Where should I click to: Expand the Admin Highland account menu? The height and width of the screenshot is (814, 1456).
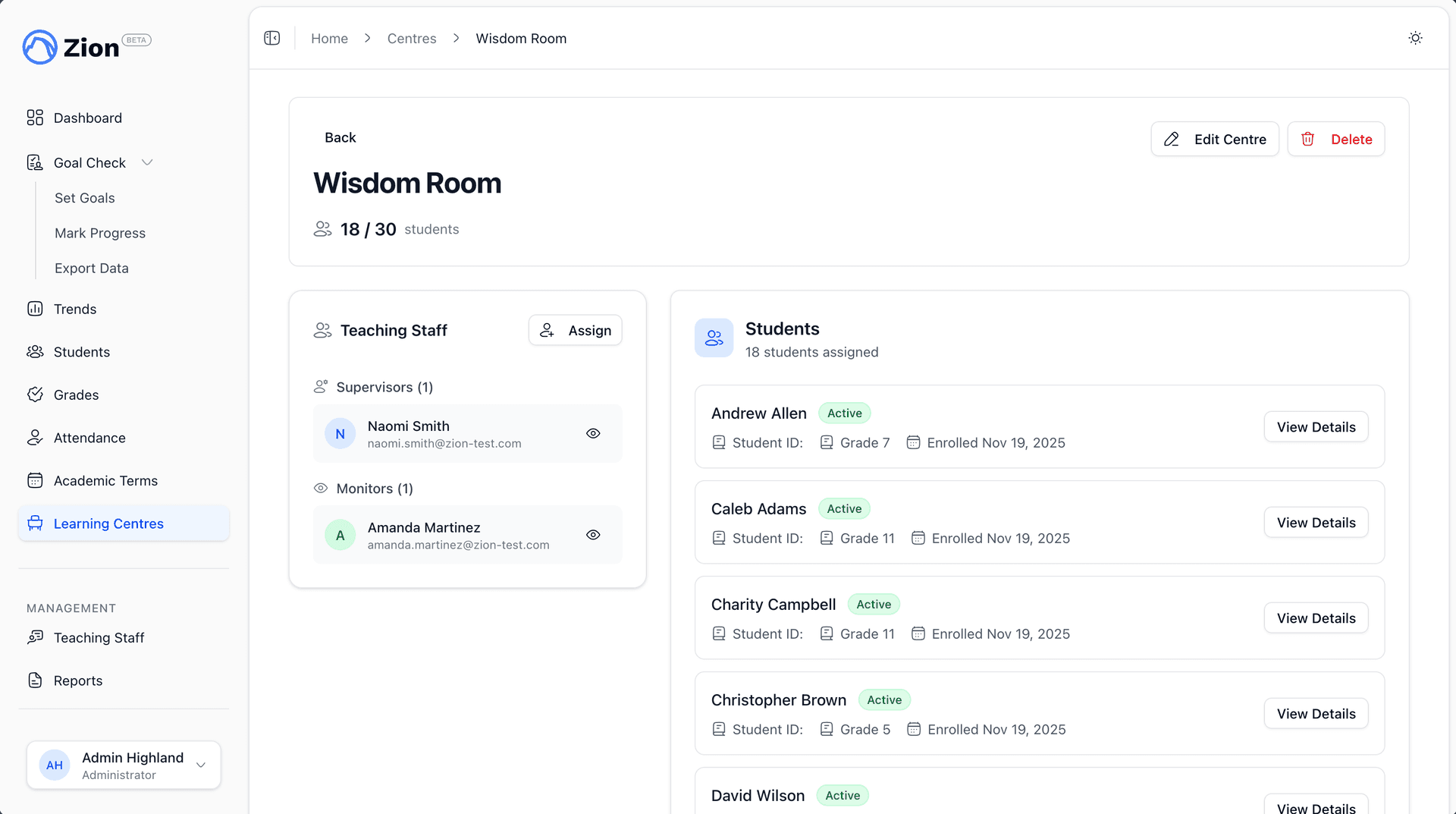[201, 765]
